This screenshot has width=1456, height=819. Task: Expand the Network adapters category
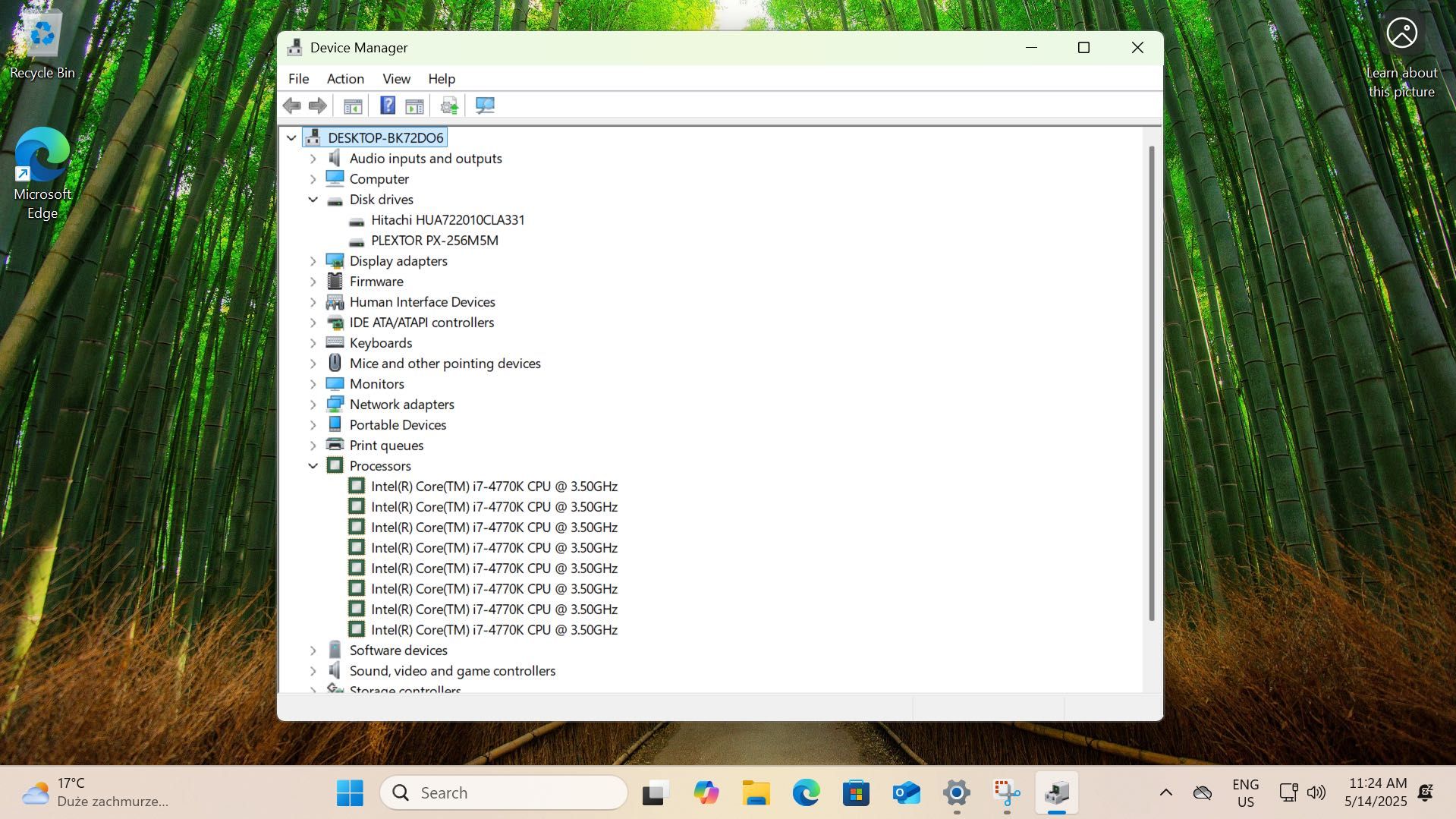313,405
